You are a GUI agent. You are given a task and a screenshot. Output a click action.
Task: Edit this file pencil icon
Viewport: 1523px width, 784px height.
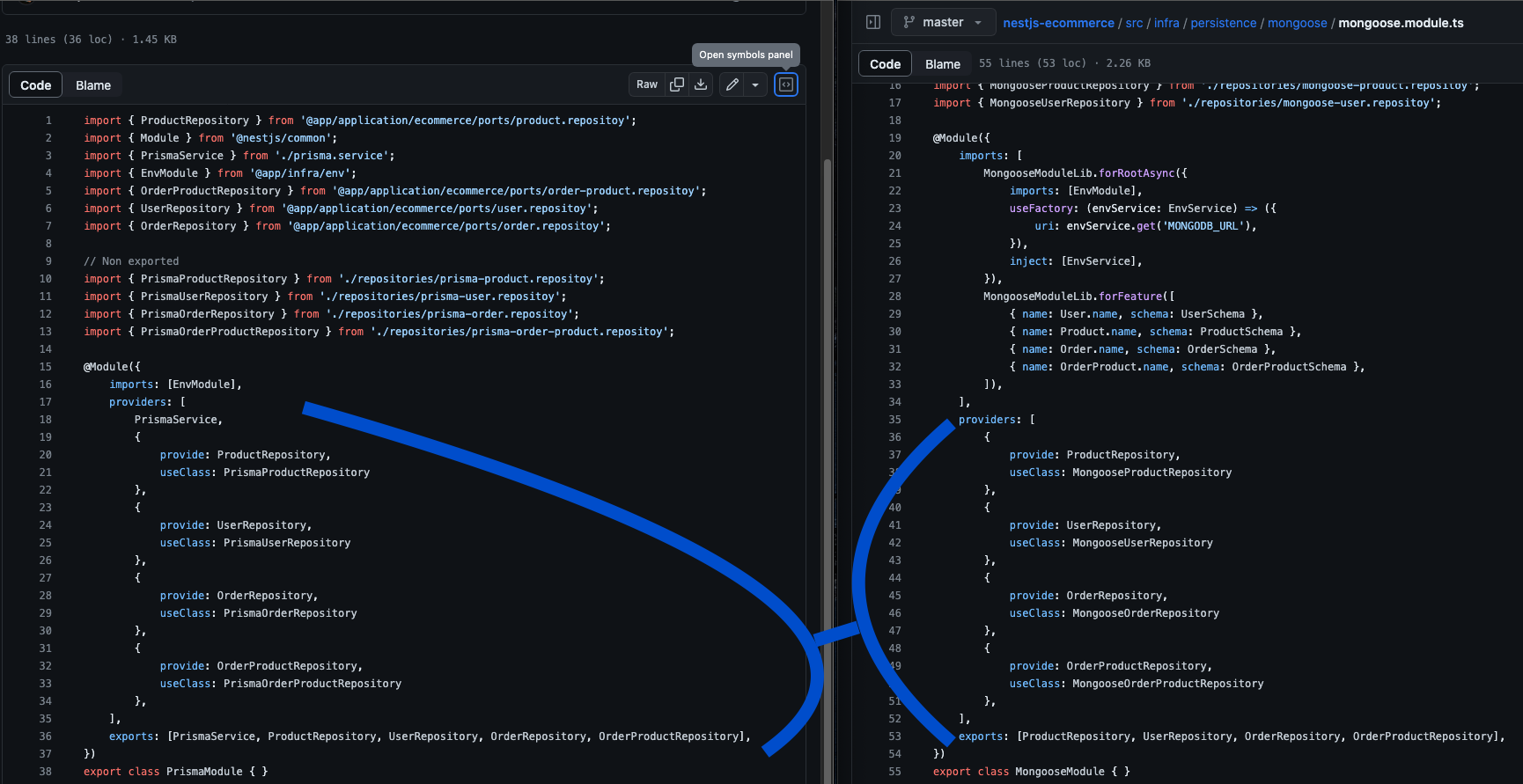tap(732, 84)
